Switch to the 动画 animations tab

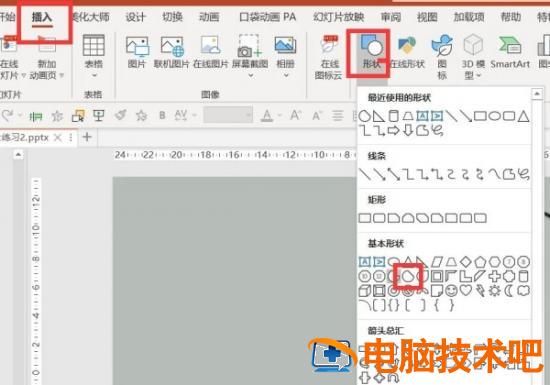pyautogui.click(x=209, y=17)
